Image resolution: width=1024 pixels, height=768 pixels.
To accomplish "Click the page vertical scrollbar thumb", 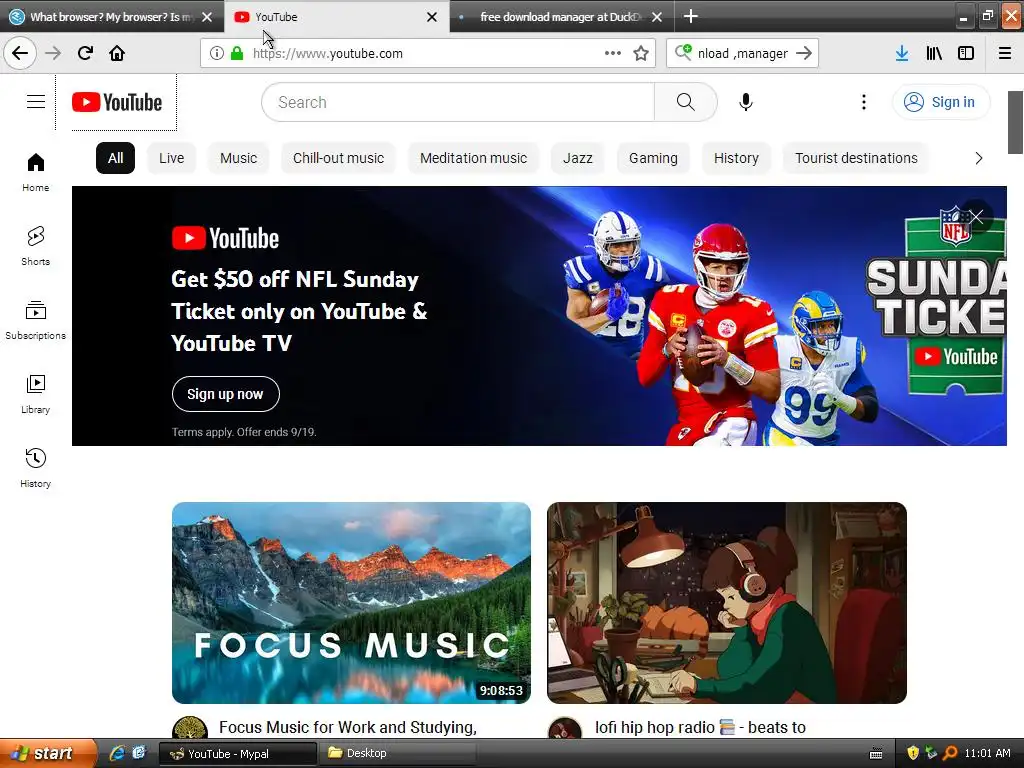I will tap(1016, 122).
